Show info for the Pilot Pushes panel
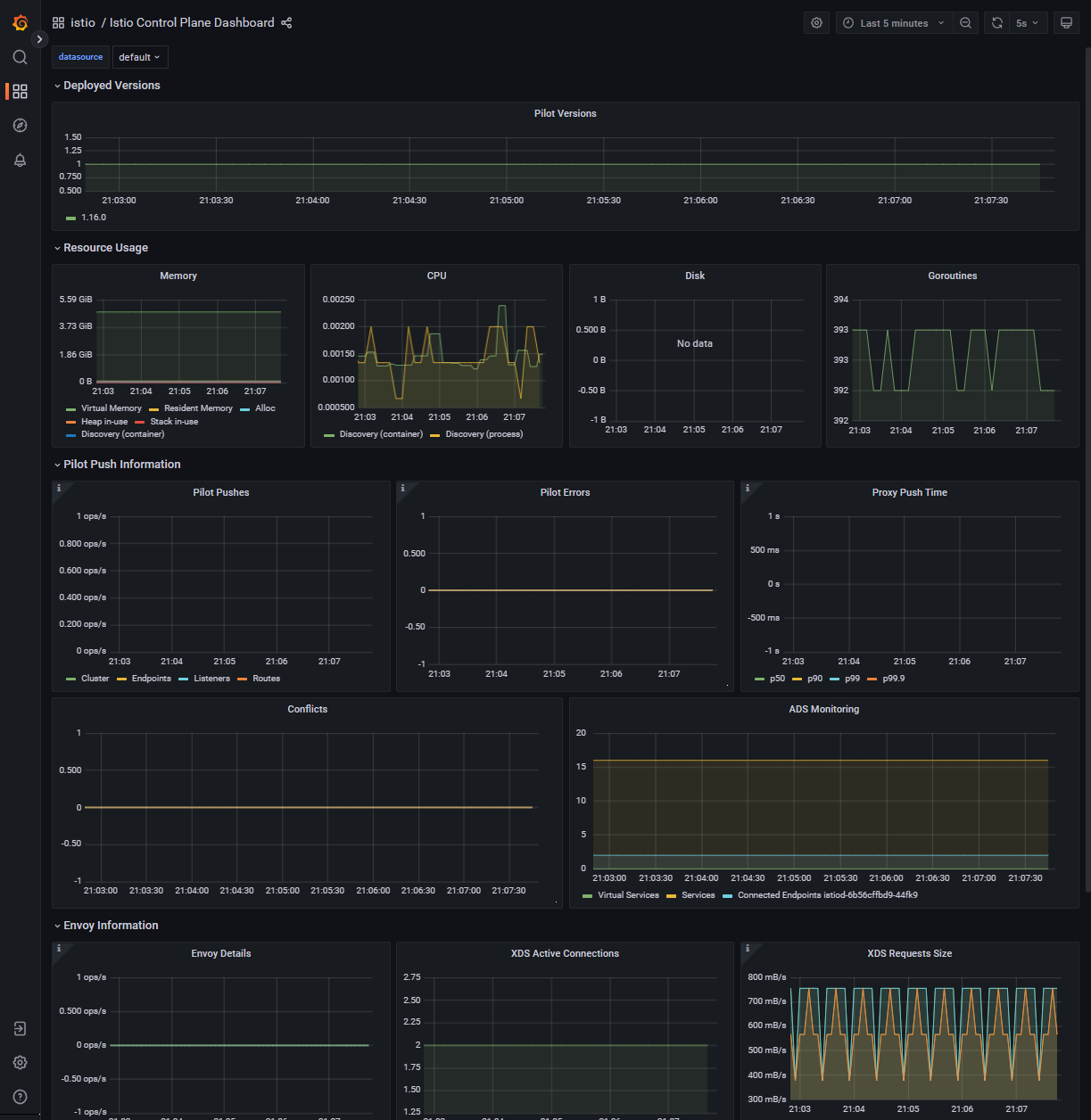 (59, 488)
